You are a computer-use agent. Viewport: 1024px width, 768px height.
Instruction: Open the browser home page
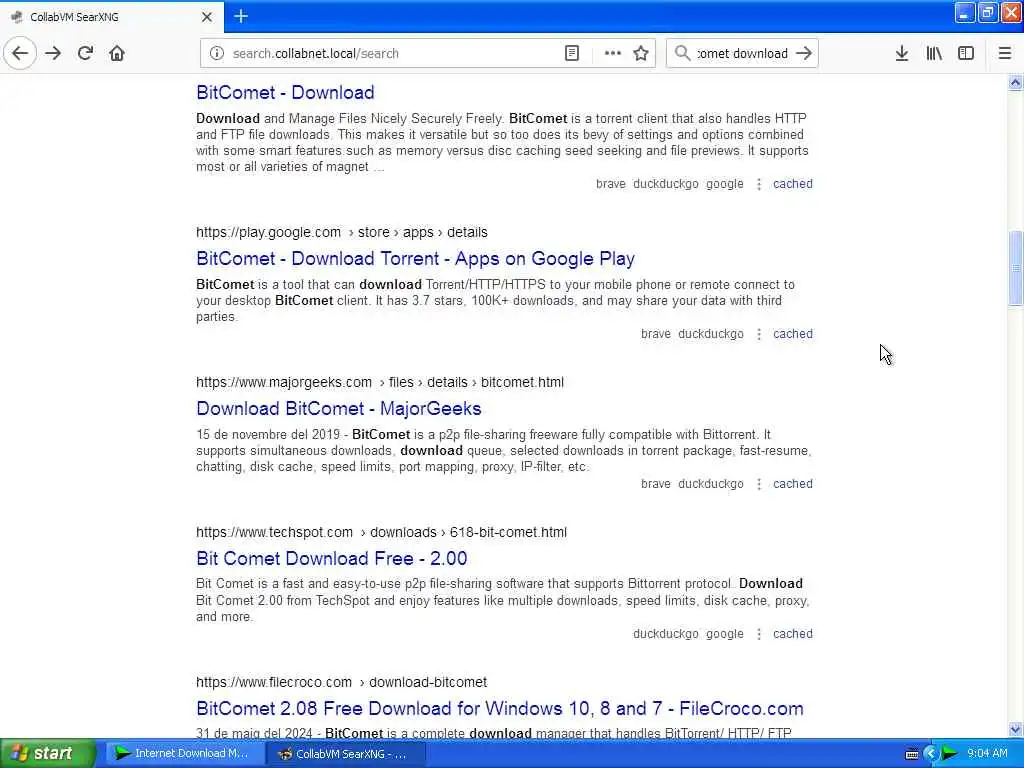tap(117, 53)
